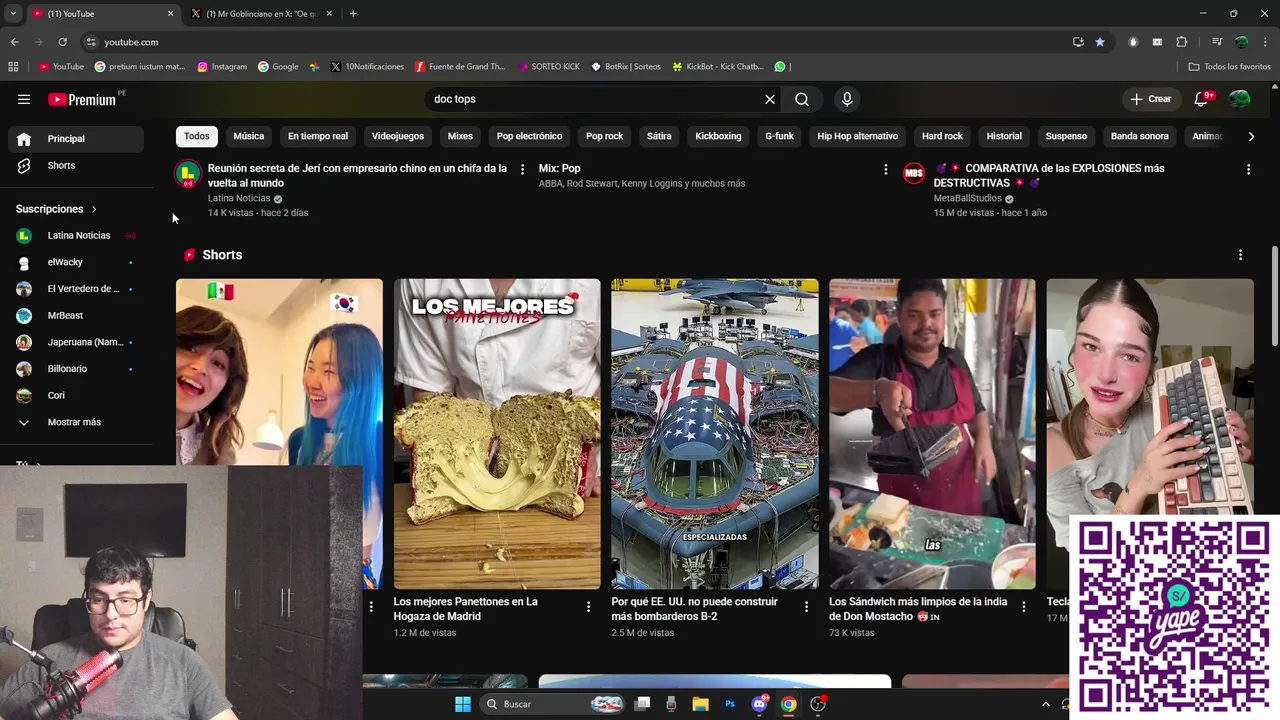The height and width of the screenshot is (720, 1280).
Task: Switch to the Mr Goblinciano X tab
Action: point(262,13)
